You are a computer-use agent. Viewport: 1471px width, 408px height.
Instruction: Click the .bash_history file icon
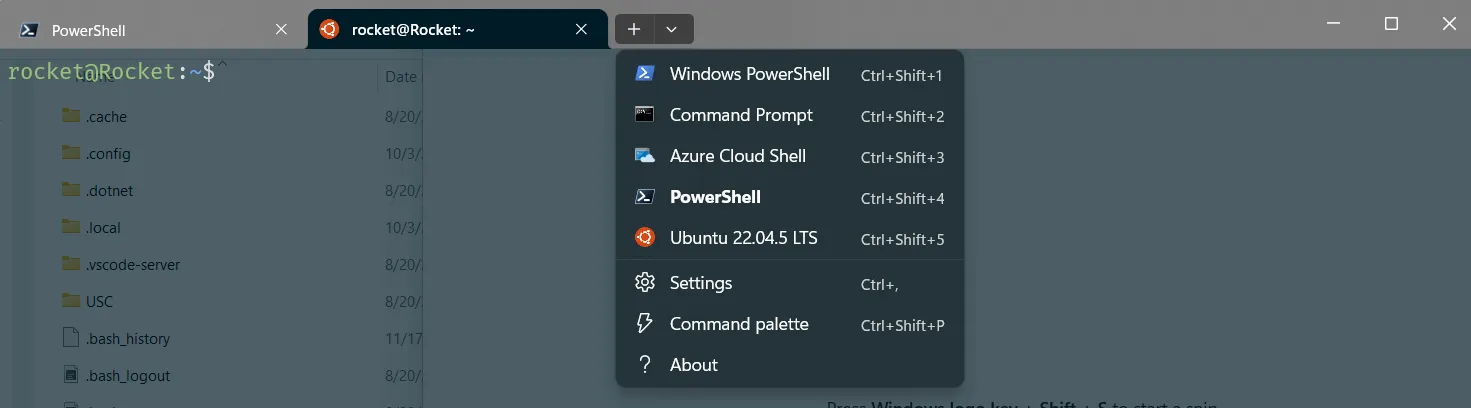[x=70, y=338]
